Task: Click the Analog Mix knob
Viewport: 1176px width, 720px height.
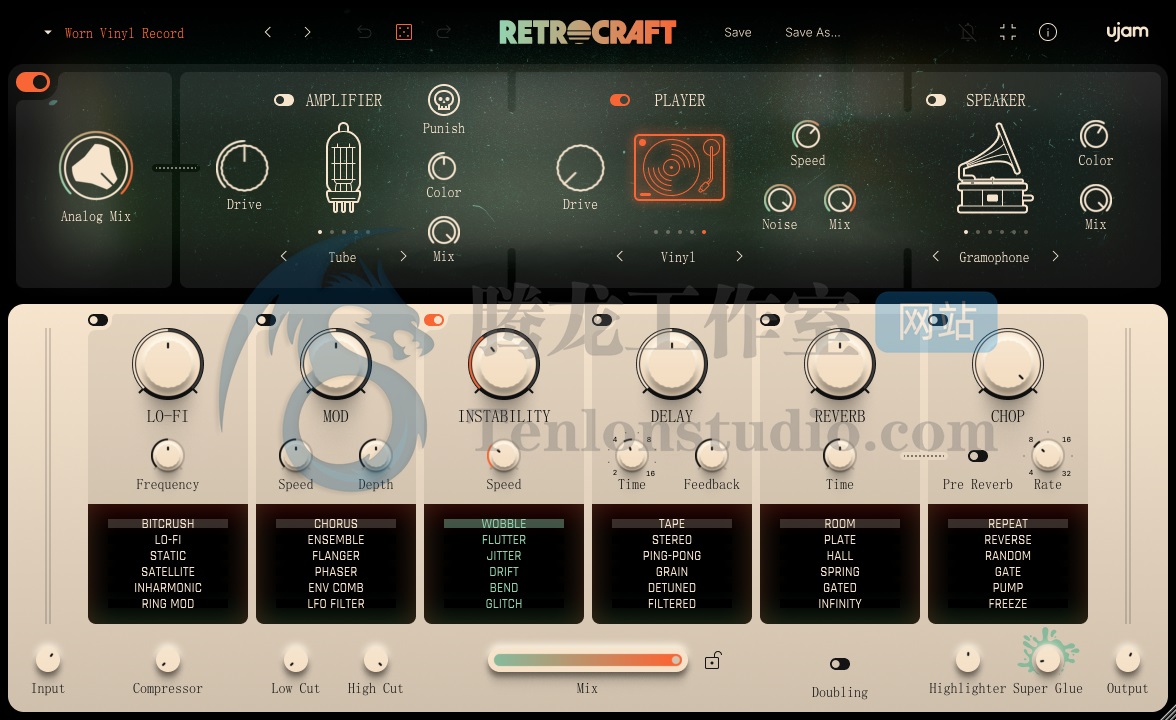Action: [96, 168]
